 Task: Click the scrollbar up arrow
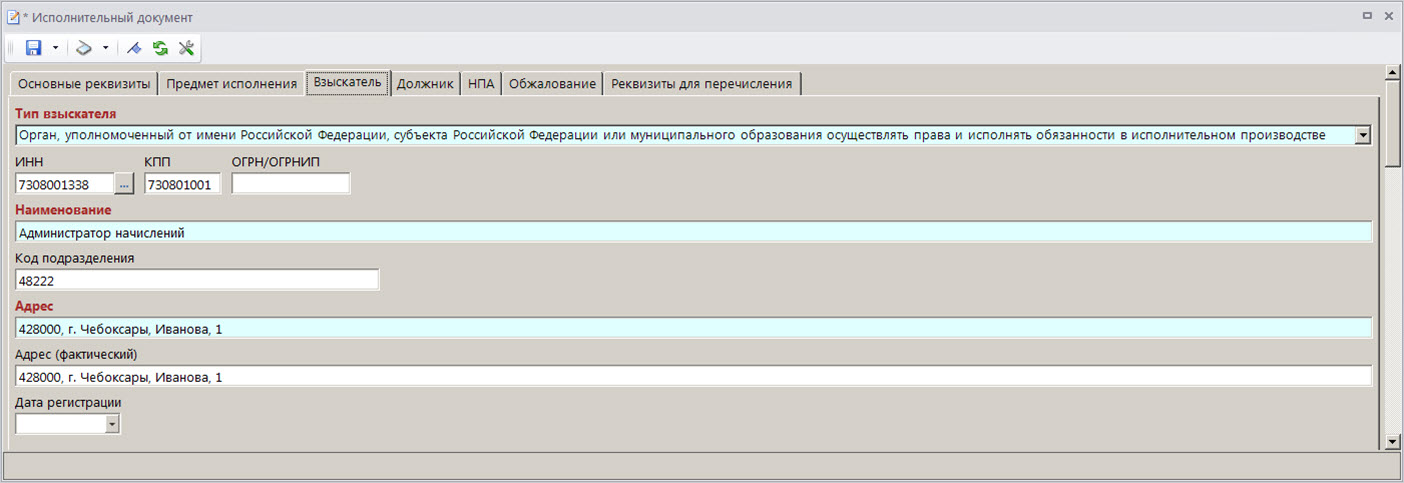(x=1392, y=73)
